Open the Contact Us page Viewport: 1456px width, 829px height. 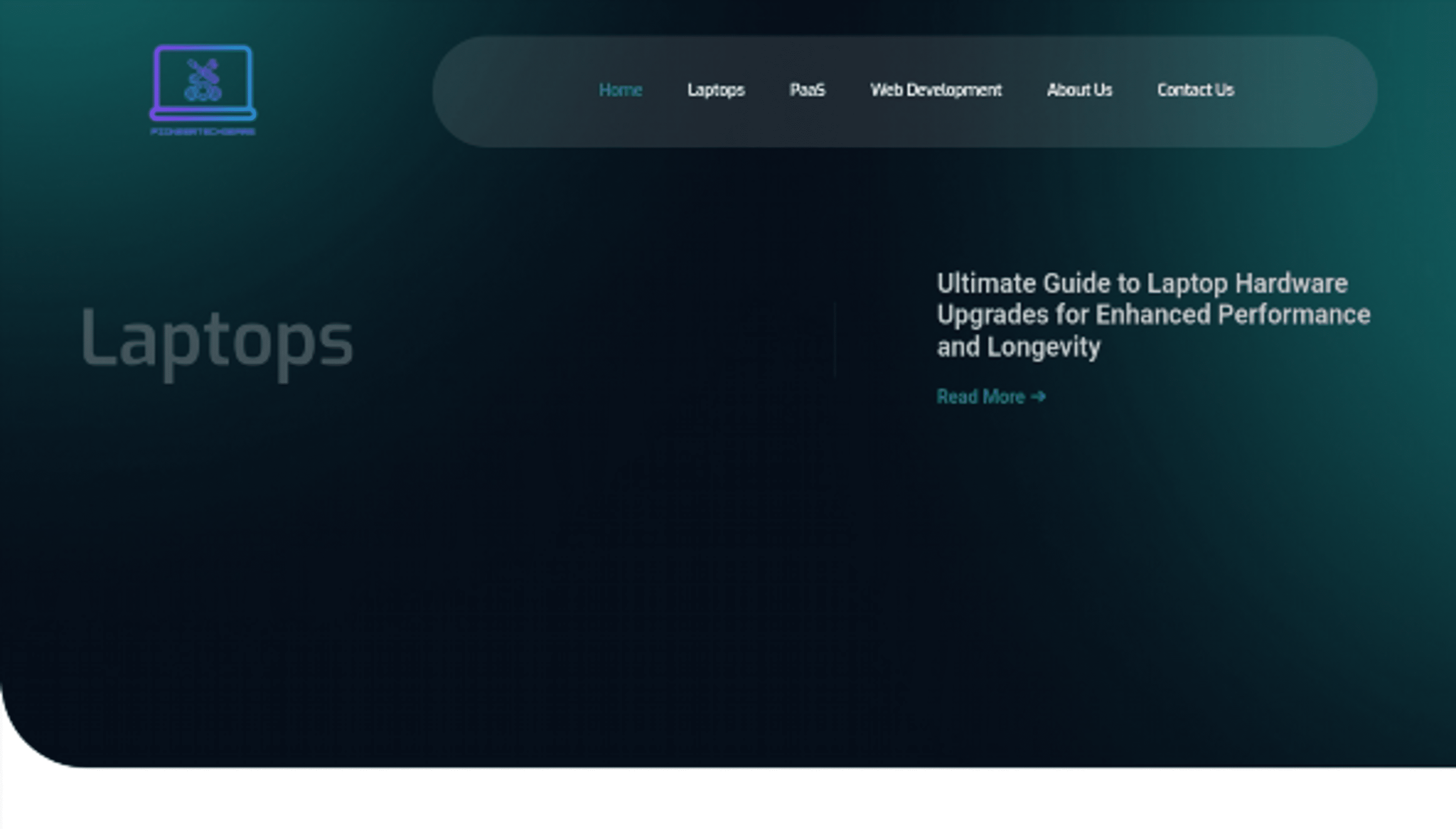(1195, 90)
